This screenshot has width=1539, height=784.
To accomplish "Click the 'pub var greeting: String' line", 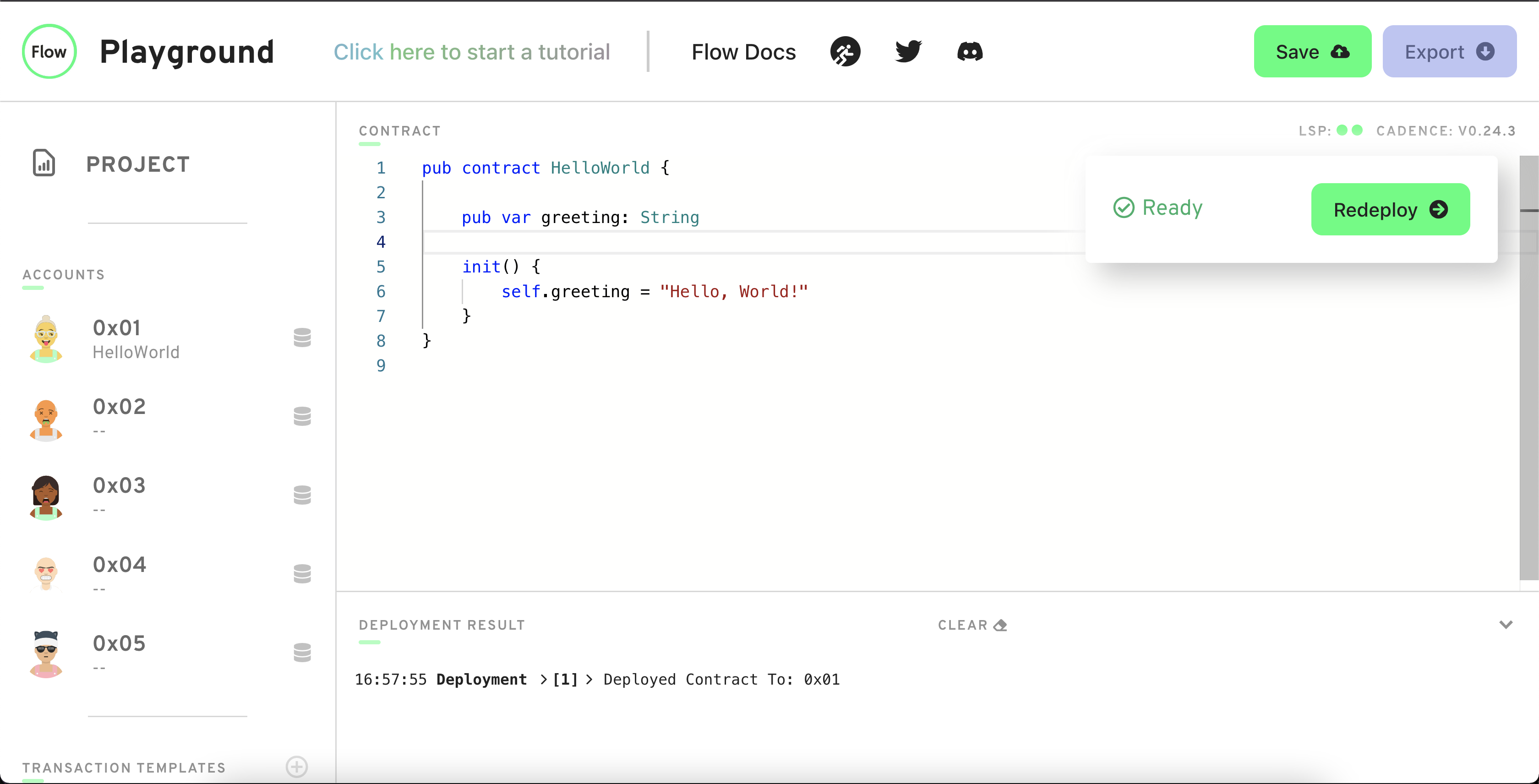I will click(580, 218).
